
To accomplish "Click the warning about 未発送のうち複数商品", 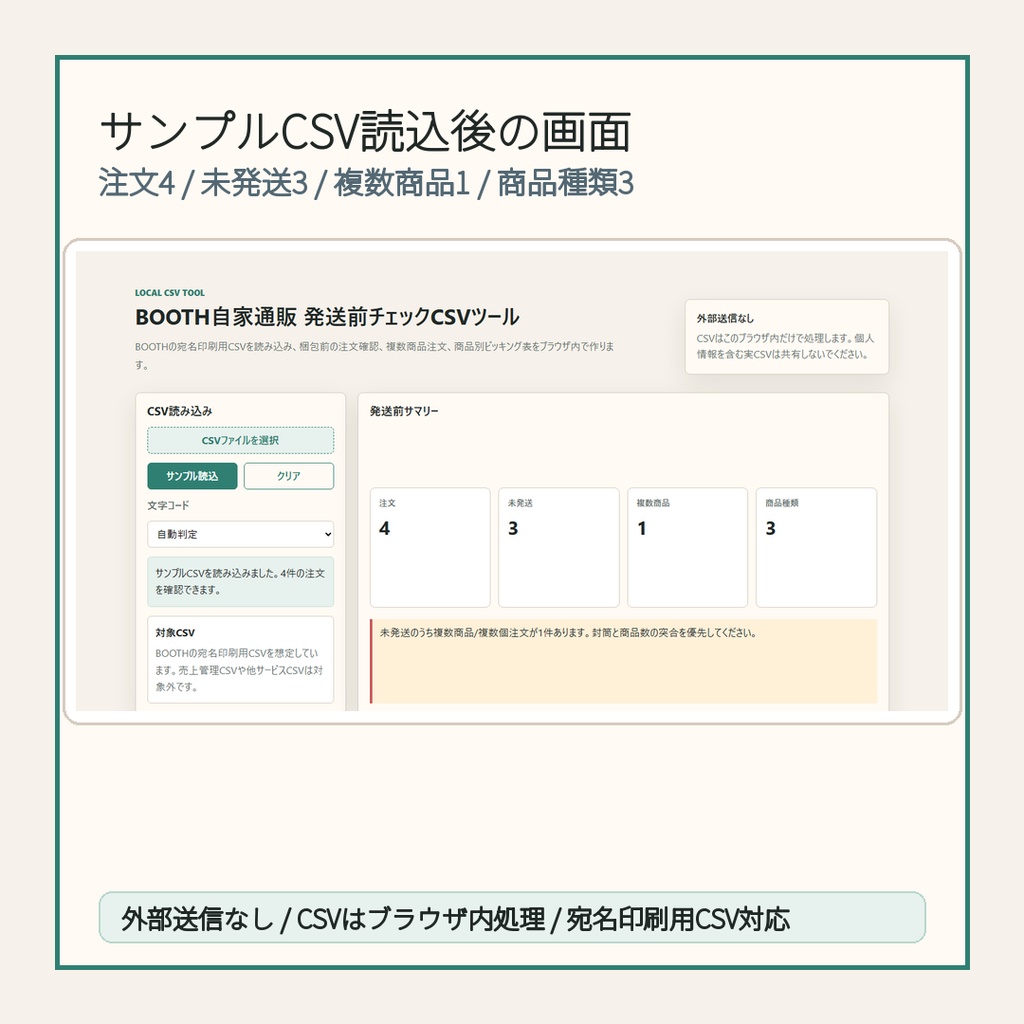I will tap(624, 661).
